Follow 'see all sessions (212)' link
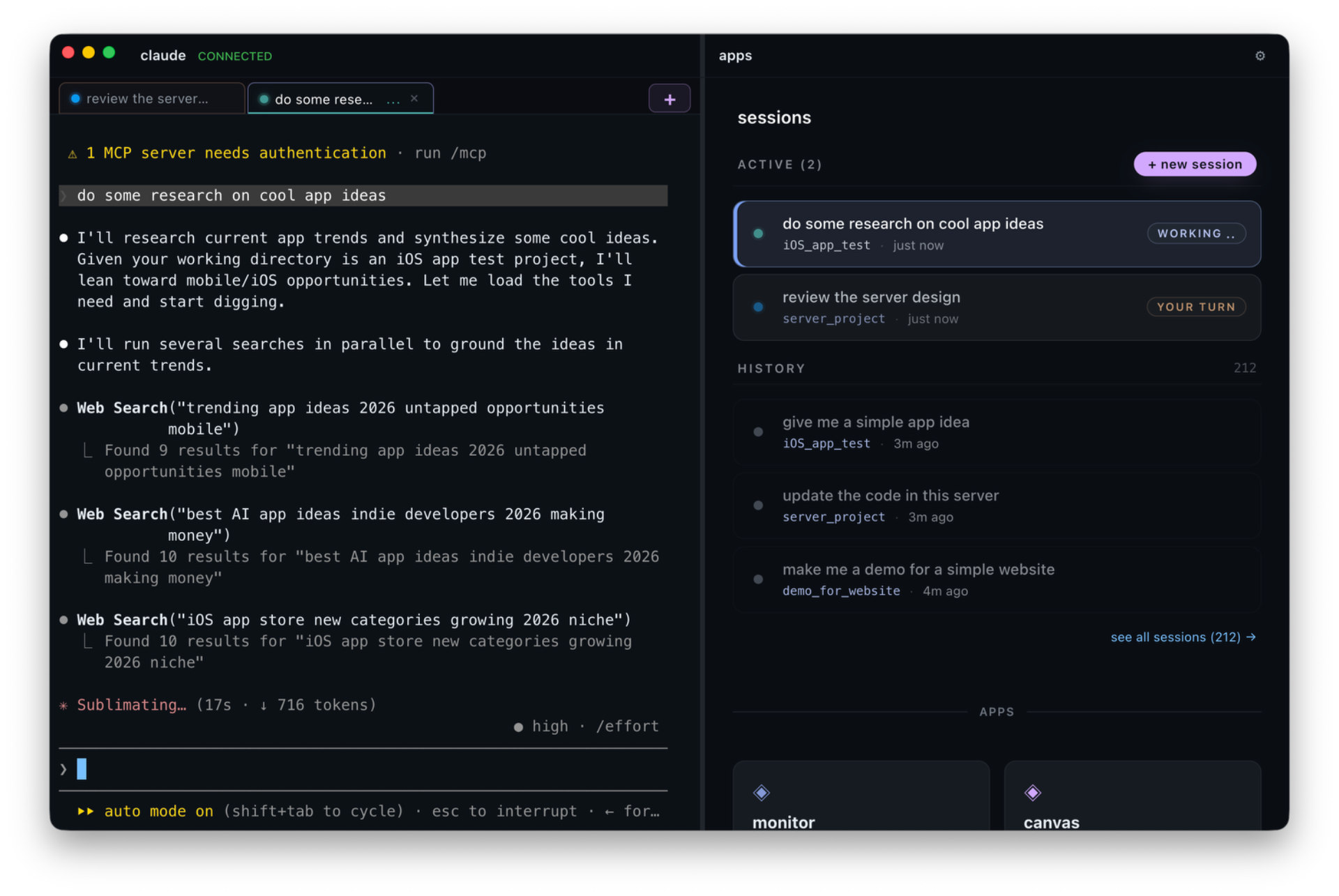The width and height of the screenshot is (1339, 896). point(1183,637)
